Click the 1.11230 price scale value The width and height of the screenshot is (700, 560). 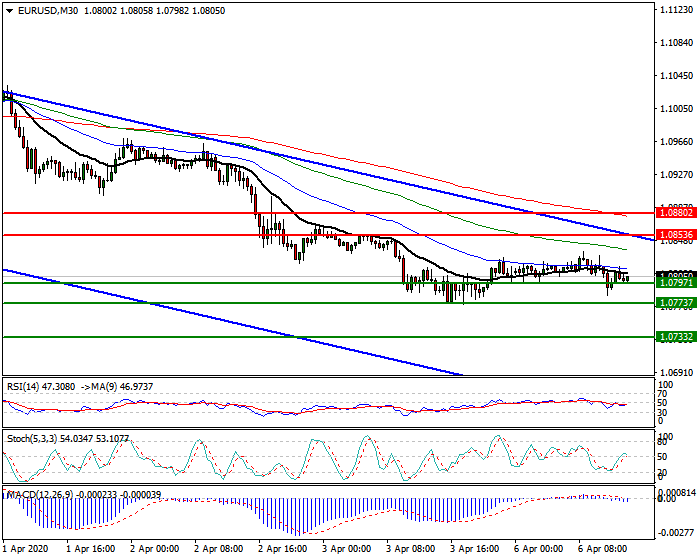(x=677, y=10)
